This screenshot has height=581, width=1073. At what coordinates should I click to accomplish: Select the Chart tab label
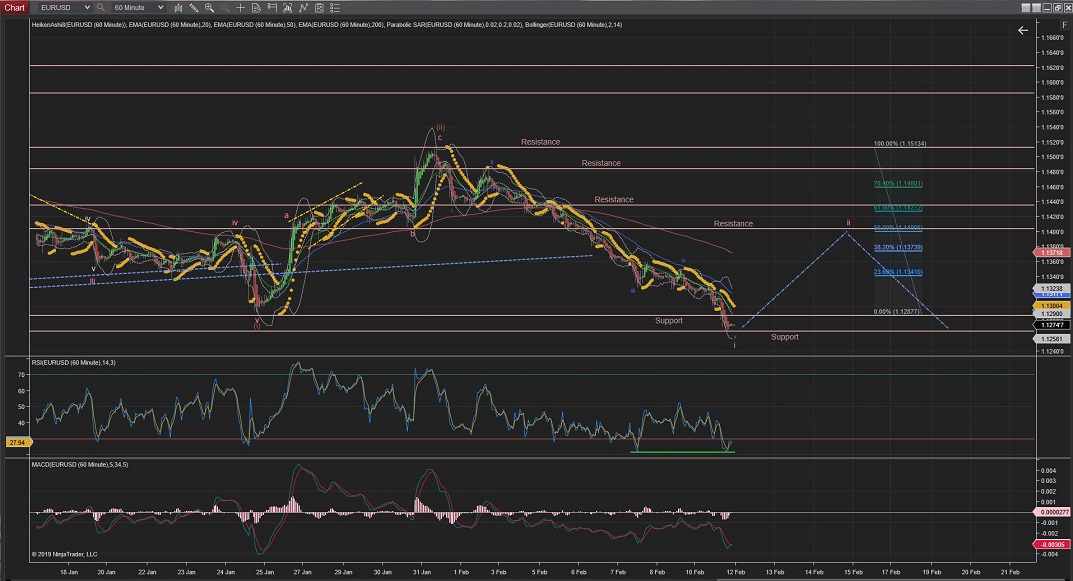16,7
